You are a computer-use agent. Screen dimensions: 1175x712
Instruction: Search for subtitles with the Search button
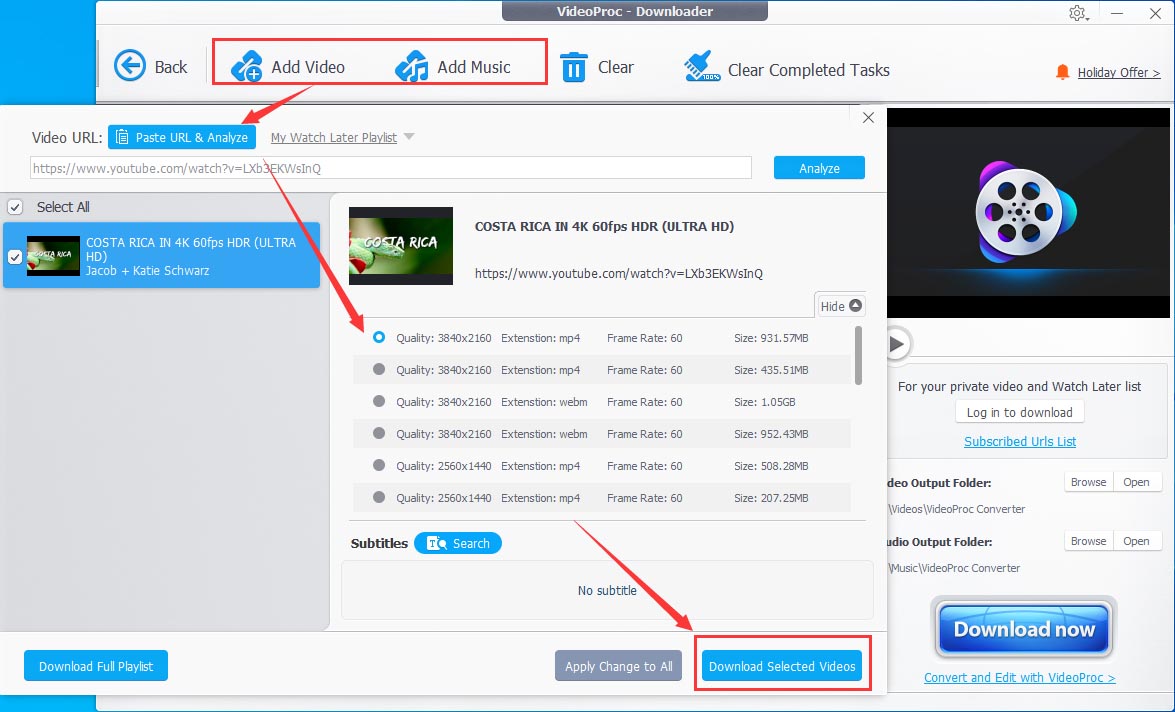tap(458, 543)
